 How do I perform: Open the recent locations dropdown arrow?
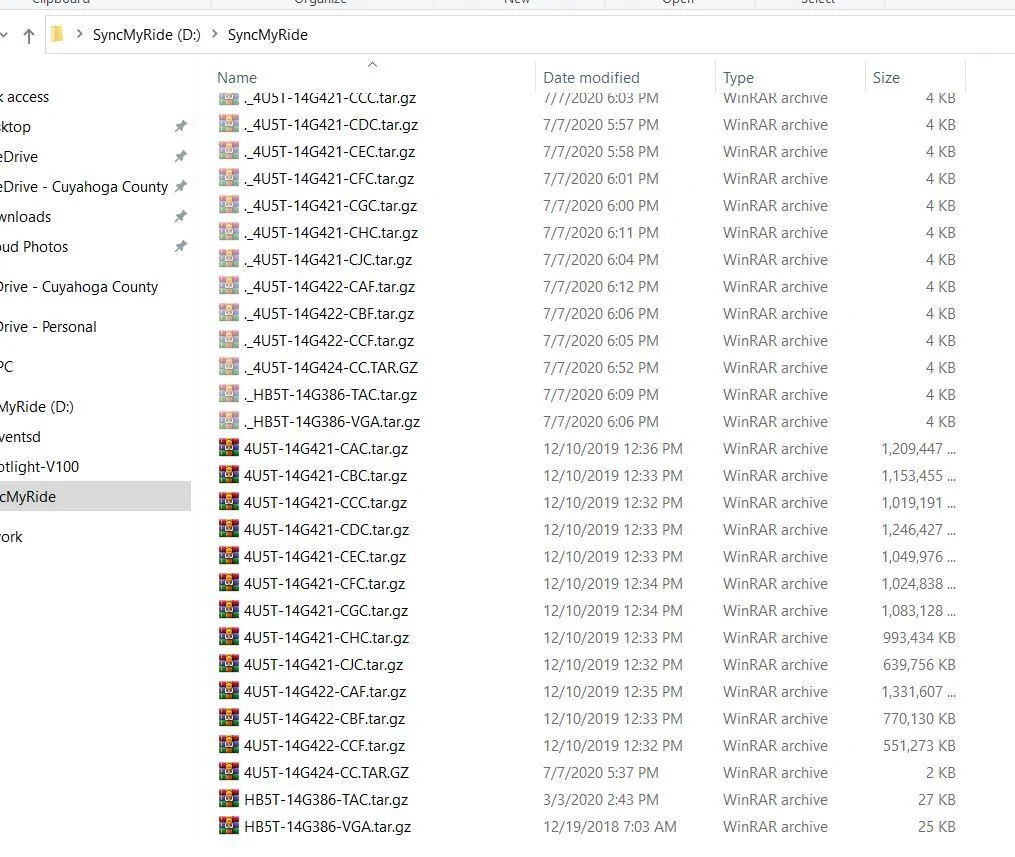(4, 35)
